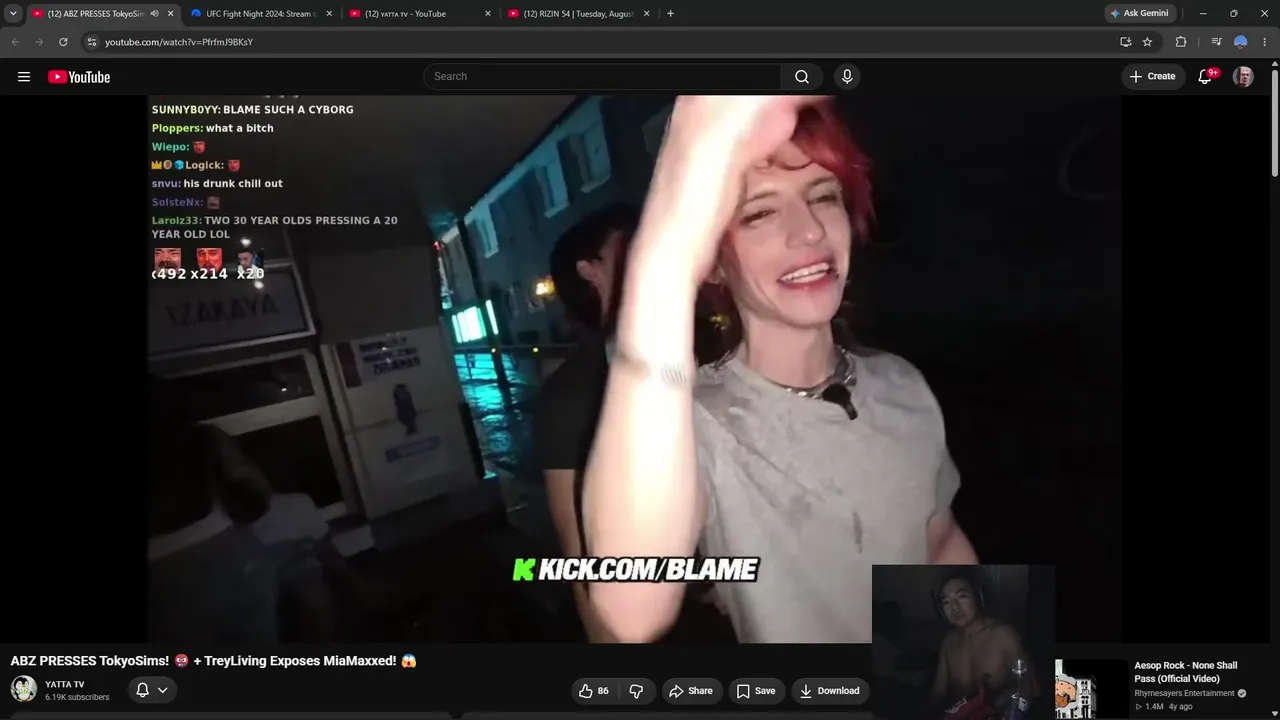Viewport: 1280px width, 720px height.
Task: Open the Chrome profile icon
Action: pyautogui.click(x=1241, y=42)
